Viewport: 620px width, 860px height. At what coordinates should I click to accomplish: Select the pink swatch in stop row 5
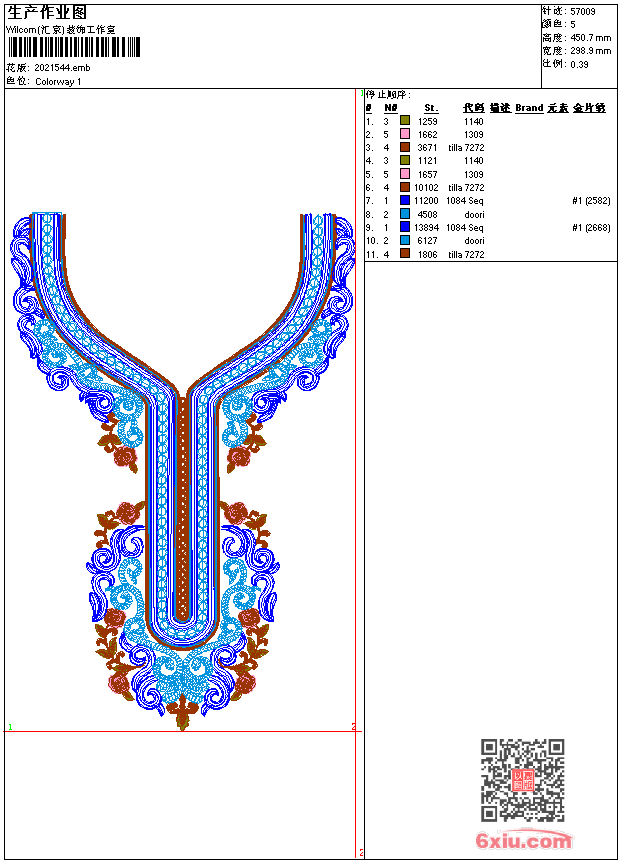pyautogui.click(x=405, y=174)
